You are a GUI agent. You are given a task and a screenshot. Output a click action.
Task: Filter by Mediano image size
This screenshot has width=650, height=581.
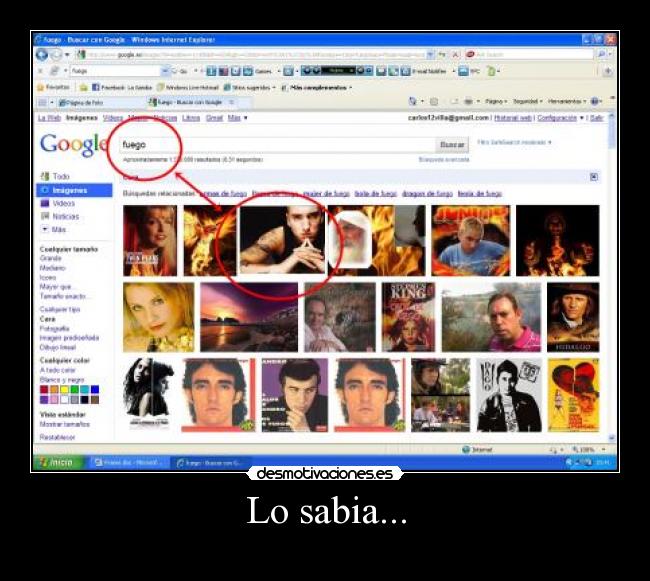pos(53,268)
